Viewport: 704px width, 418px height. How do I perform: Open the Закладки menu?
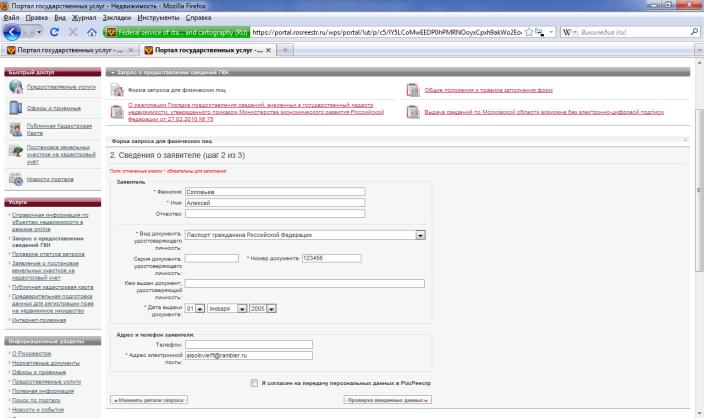click(117, 18)
